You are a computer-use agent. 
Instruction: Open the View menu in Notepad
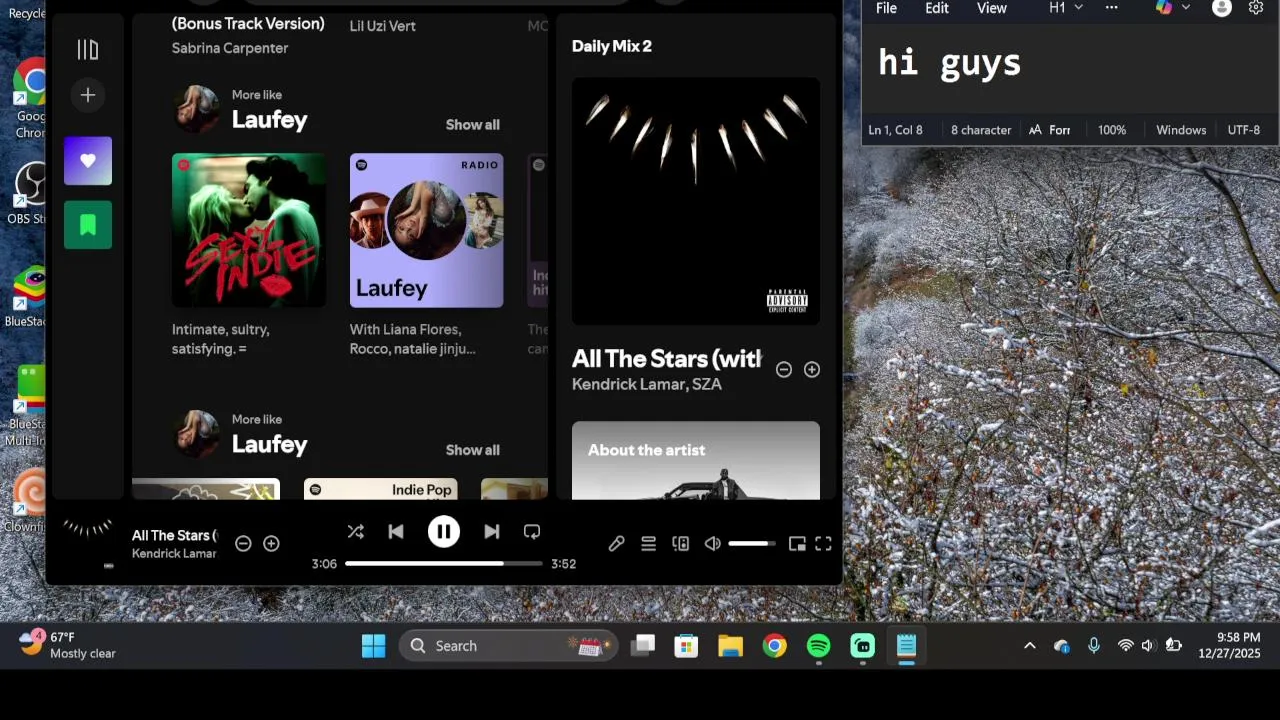click(x=992, y=8)
